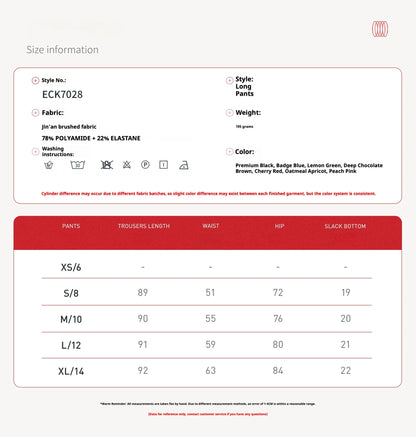416x437 pixels.
Task: Select the WAIST column header
Action: 211,226
